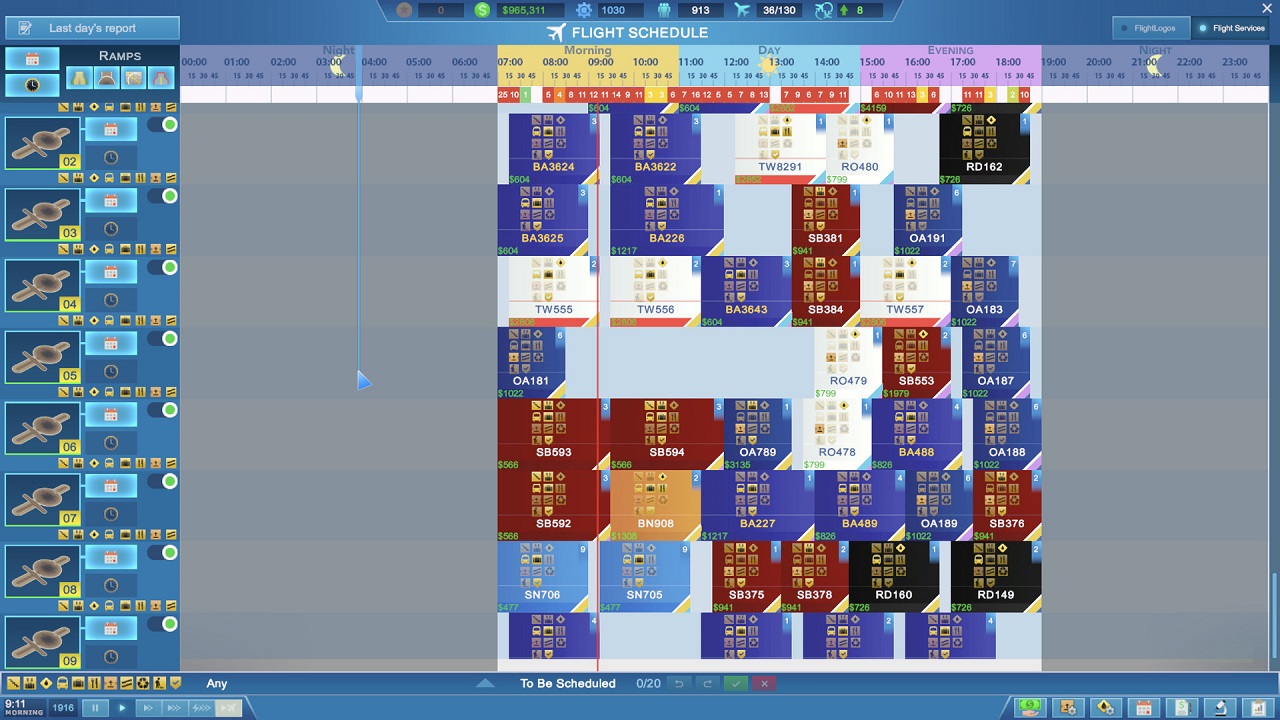Expand the To Be Scheduled panel

click(x=485, y=684)
